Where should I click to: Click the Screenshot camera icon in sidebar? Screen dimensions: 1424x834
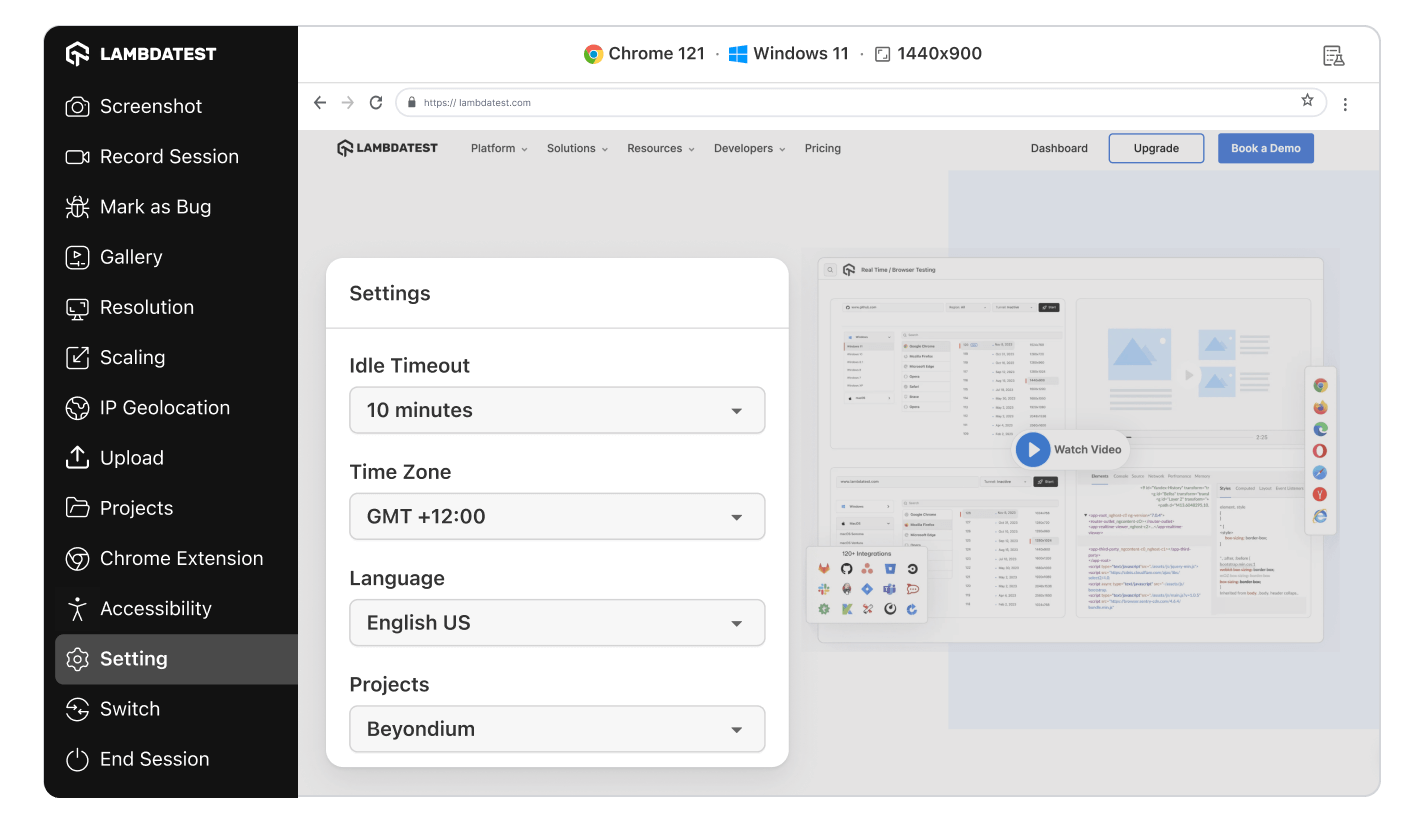pyautogui.click(x=77, y=107)
